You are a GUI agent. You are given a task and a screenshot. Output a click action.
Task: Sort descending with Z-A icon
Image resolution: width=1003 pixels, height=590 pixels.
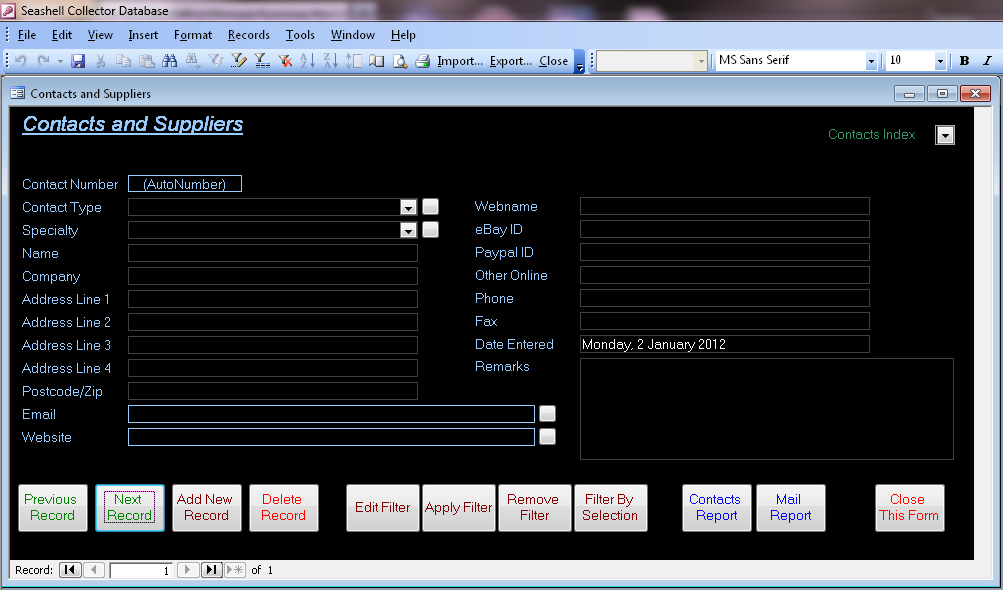pos(331,61)
